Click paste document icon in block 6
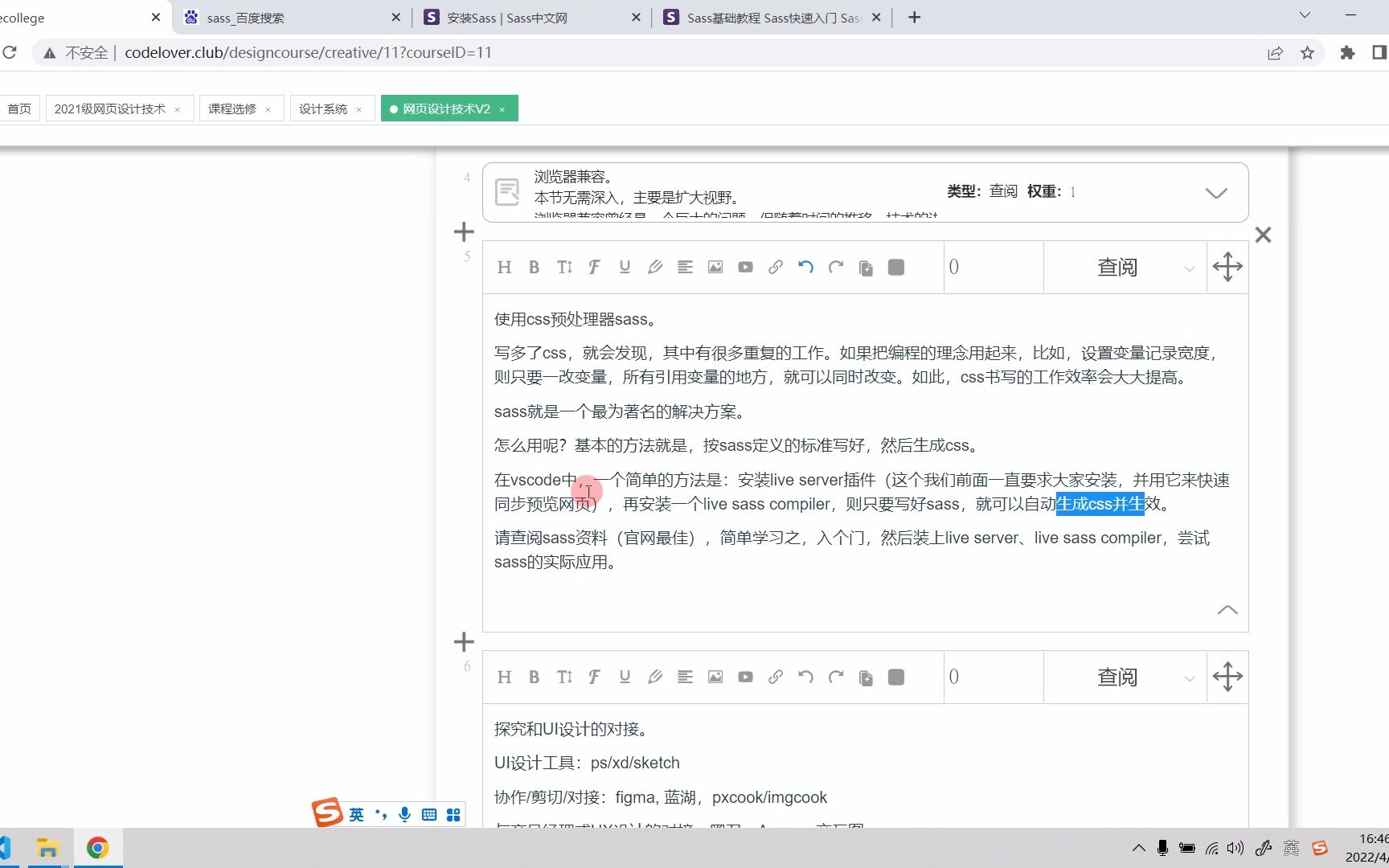 pyautogui.click(x=866, y=678)
